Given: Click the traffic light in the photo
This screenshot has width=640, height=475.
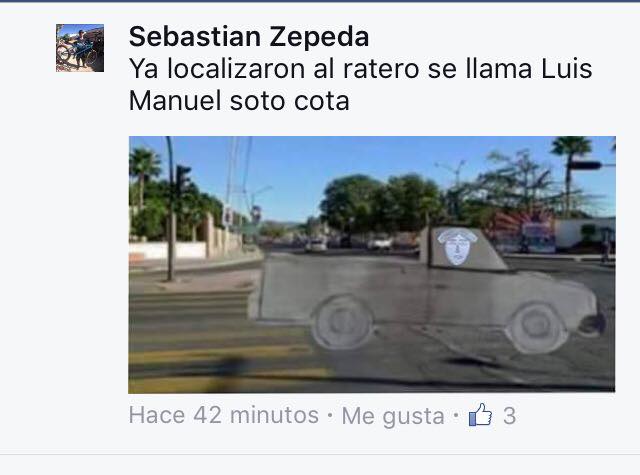Looking at the screenshot, I should click(x=182, y=179).
